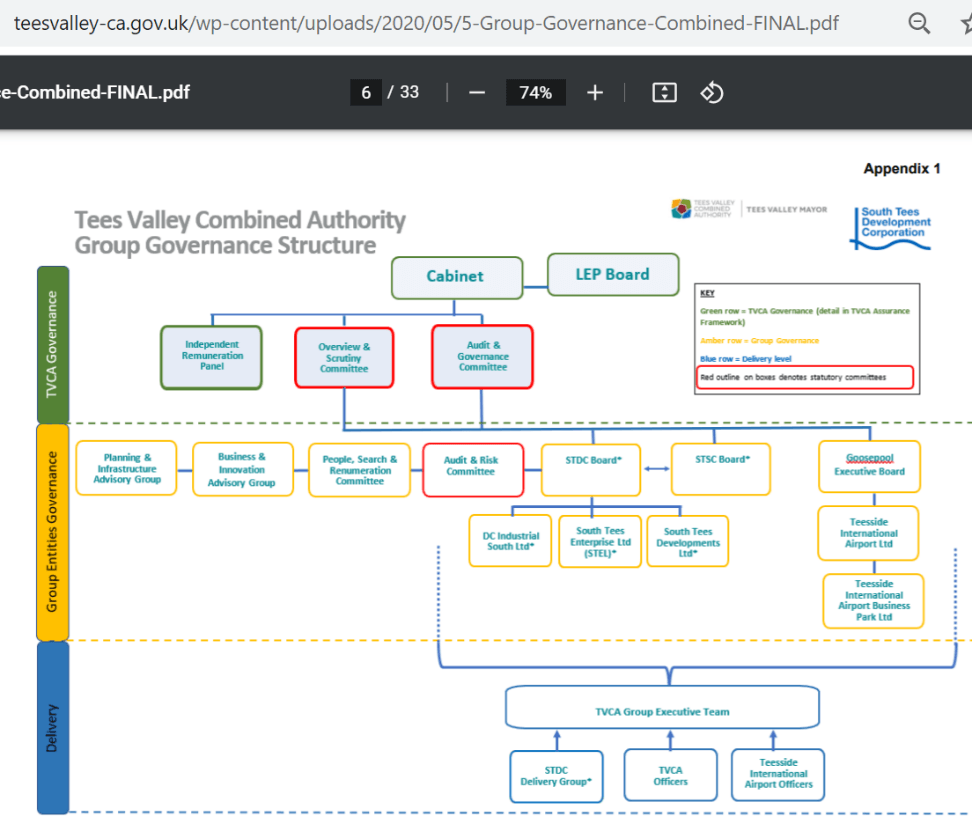
Task: Select Audit & Governance Committee box
Action: (x=482, y=356)
